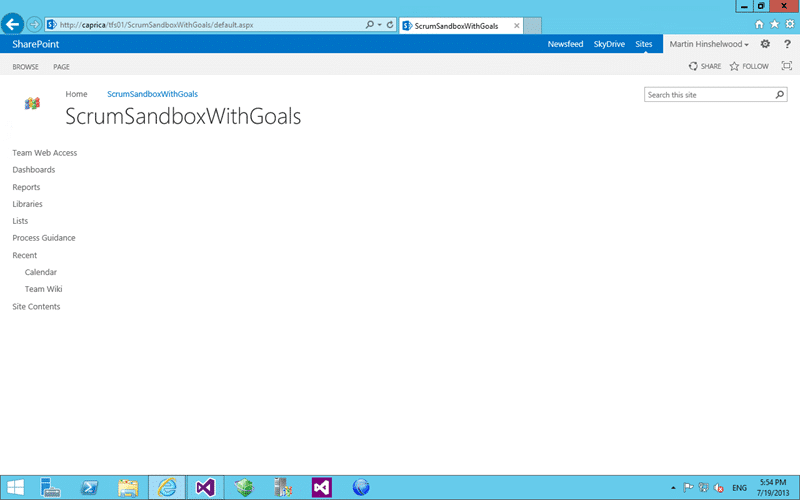Click the search magnifier in site search

pyautogui.click(x=780, y=94)
